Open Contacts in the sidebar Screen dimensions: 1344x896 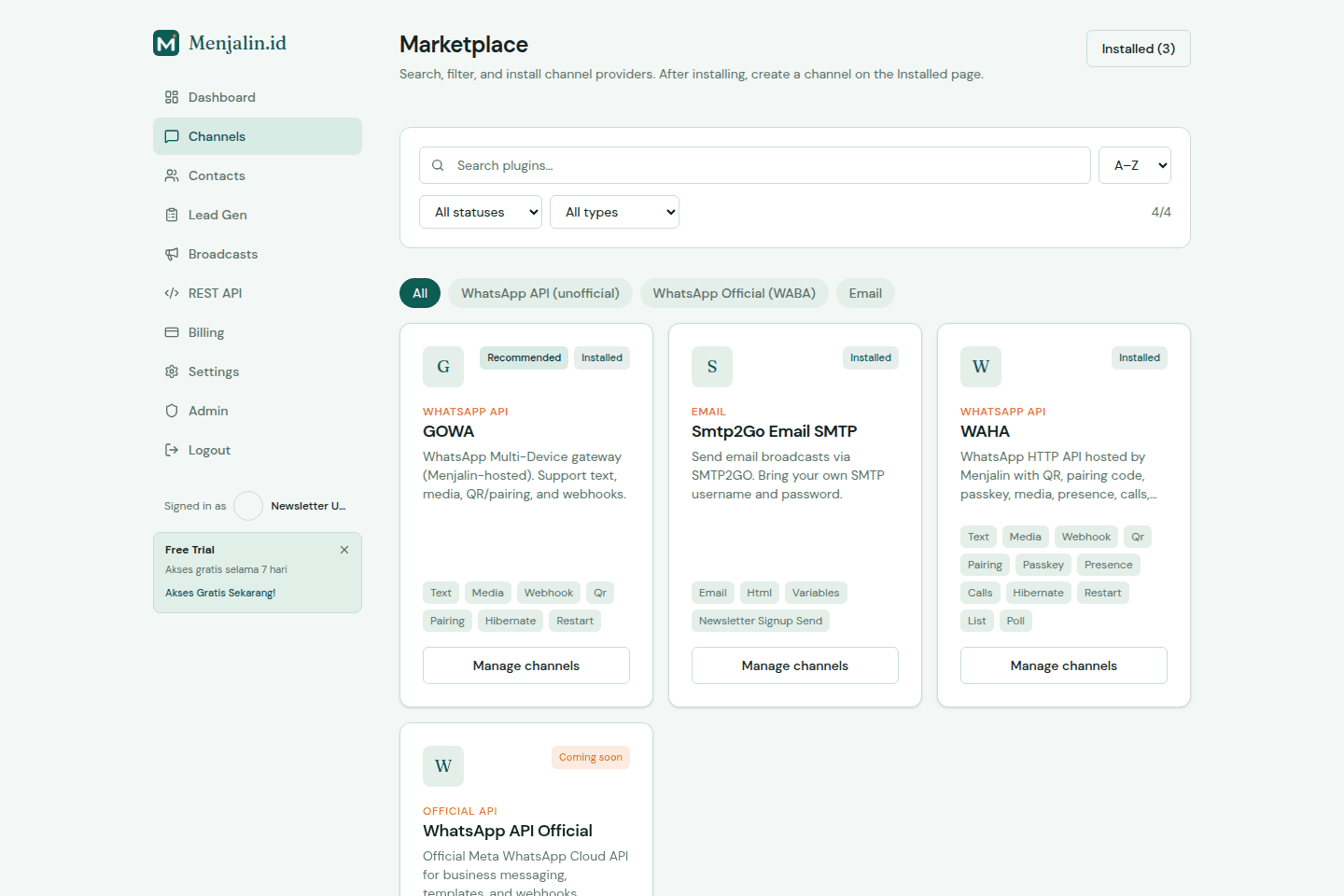pos(258,175)
